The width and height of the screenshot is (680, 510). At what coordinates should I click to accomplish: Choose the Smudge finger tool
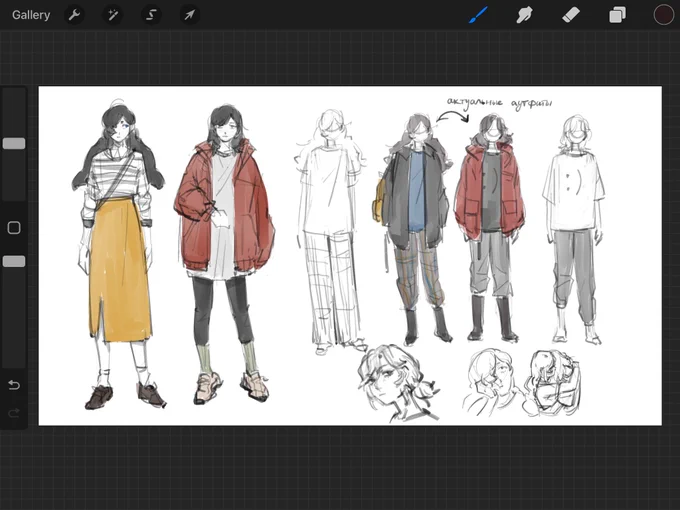(x=524, y=15)
